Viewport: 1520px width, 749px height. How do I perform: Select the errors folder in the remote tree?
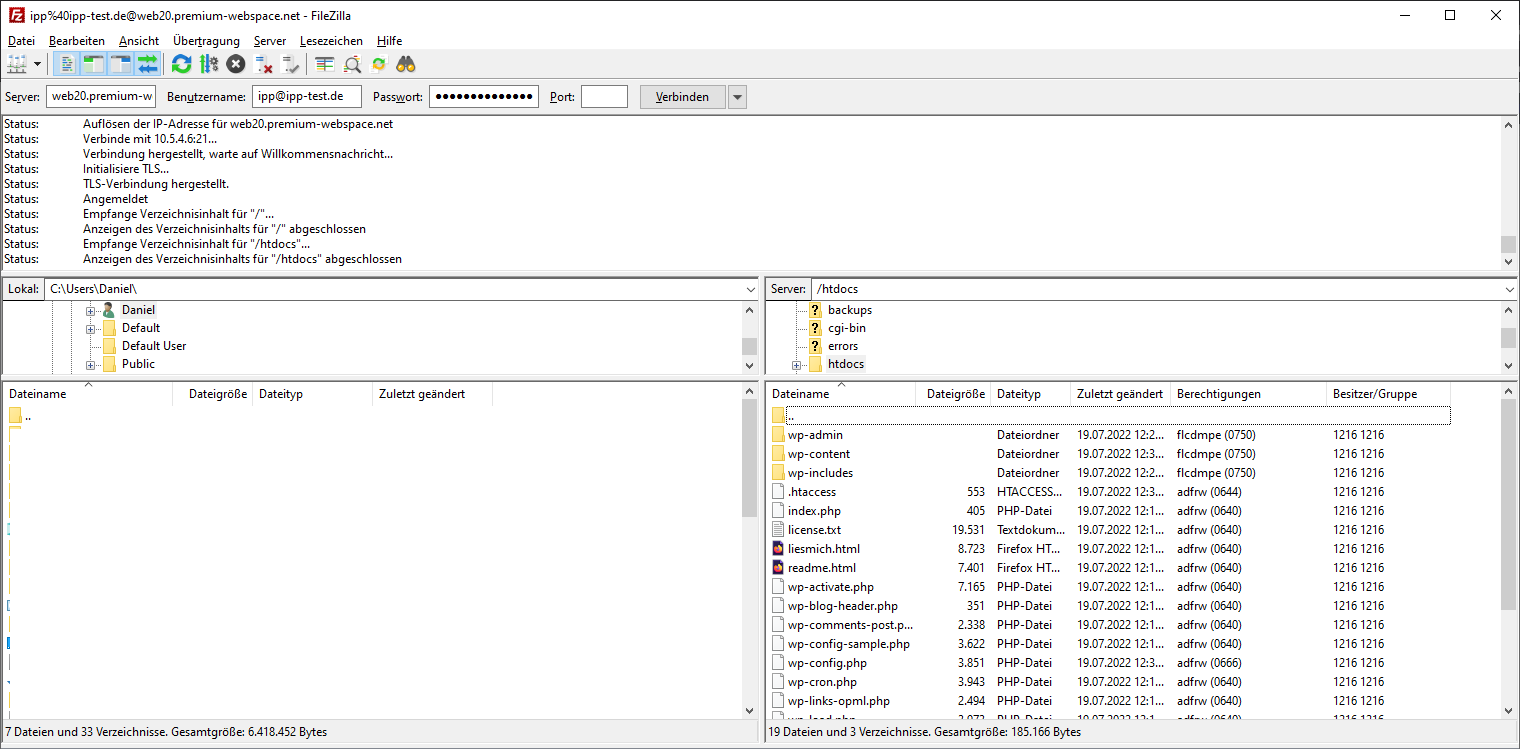click(x=843, y=346)
